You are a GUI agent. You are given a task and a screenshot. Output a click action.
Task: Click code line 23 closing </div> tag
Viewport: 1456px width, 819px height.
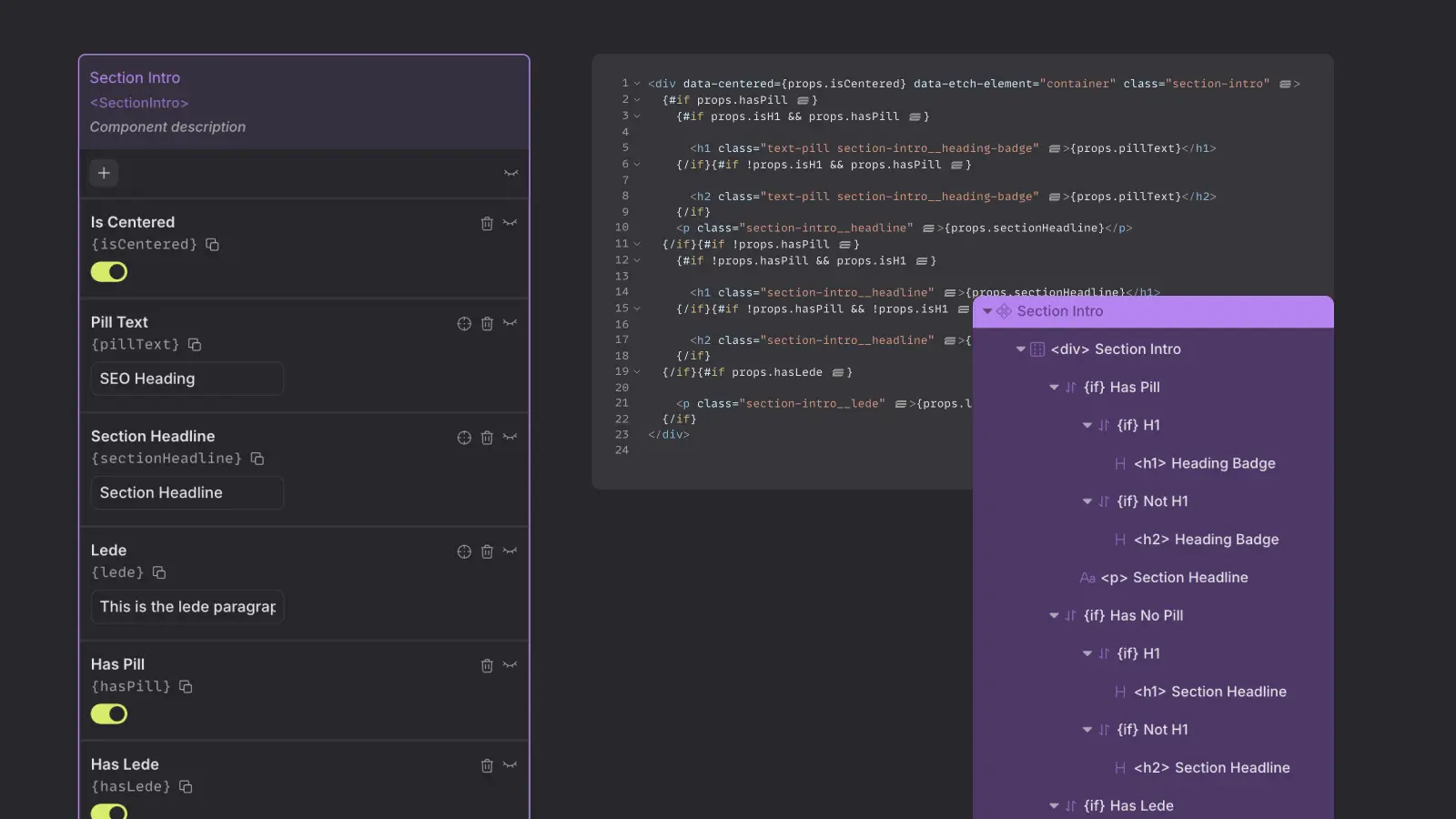[x=669, y=435]
